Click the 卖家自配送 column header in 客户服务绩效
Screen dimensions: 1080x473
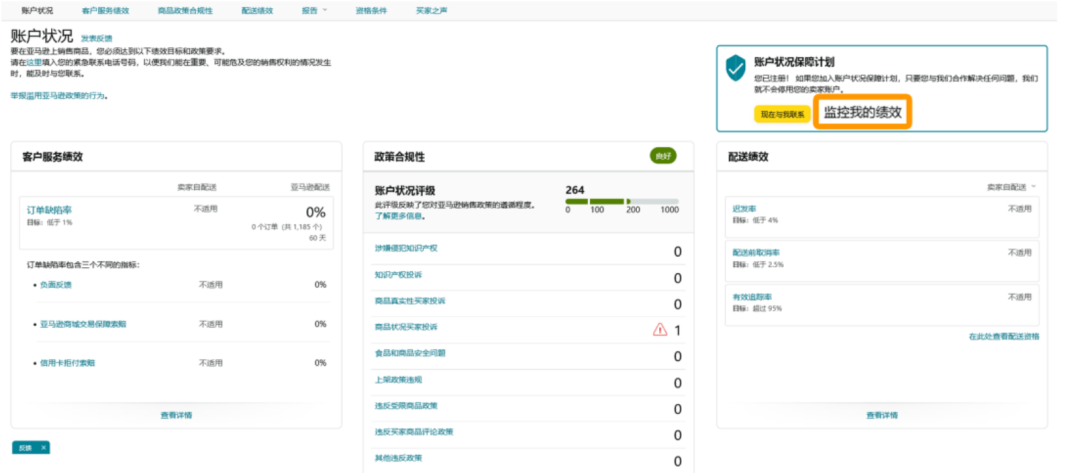(196, 187)
